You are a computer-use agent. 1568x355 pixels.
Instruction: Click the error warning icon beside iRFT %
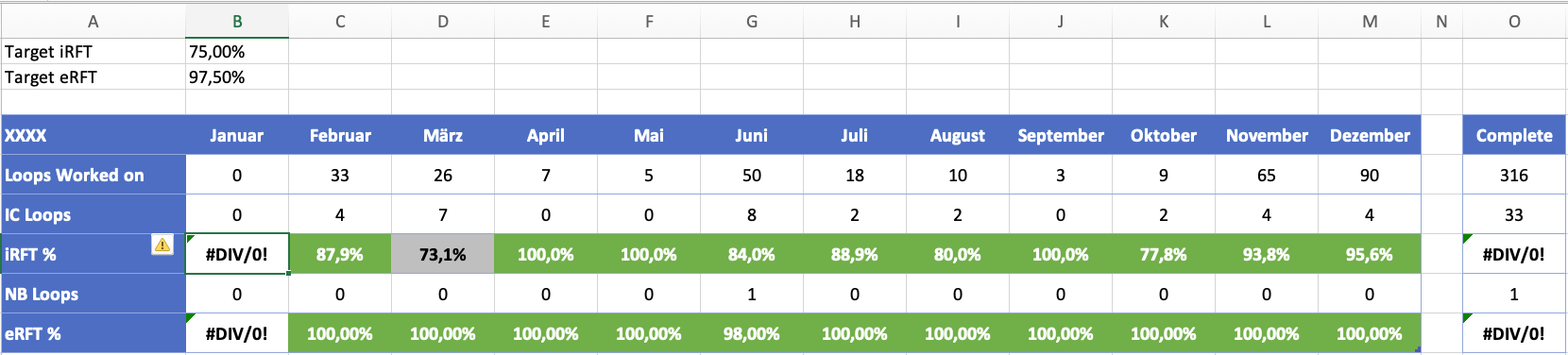click(x=162, y=245)
